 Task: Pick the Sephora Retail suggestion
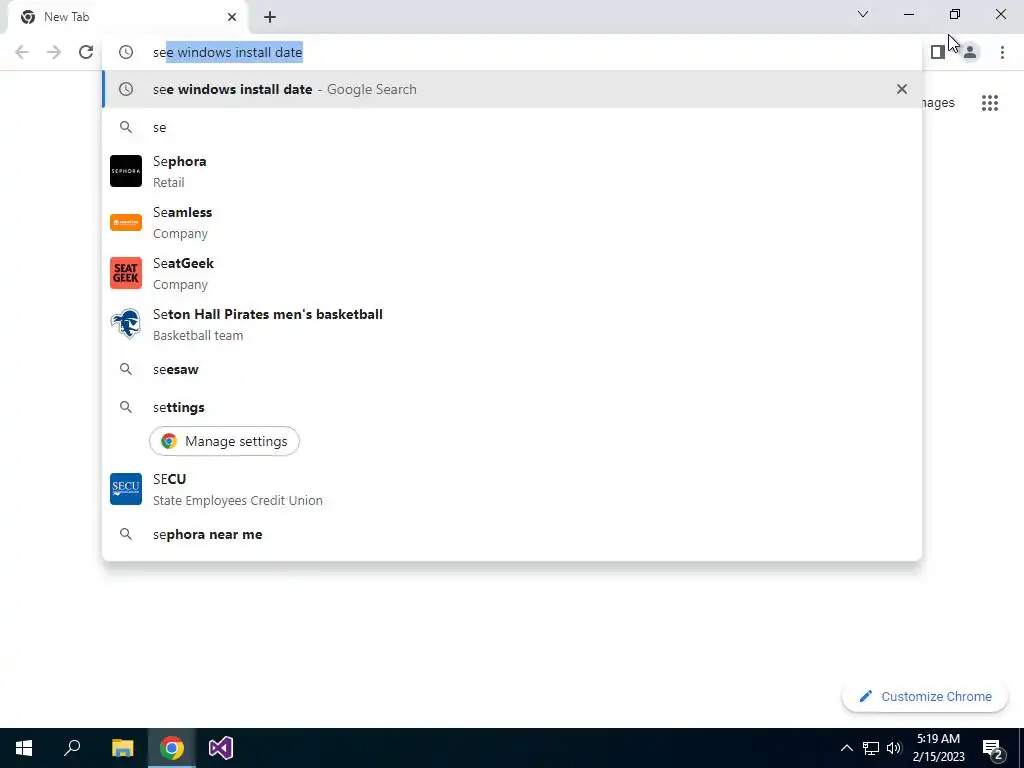click(x=513, y=171)
